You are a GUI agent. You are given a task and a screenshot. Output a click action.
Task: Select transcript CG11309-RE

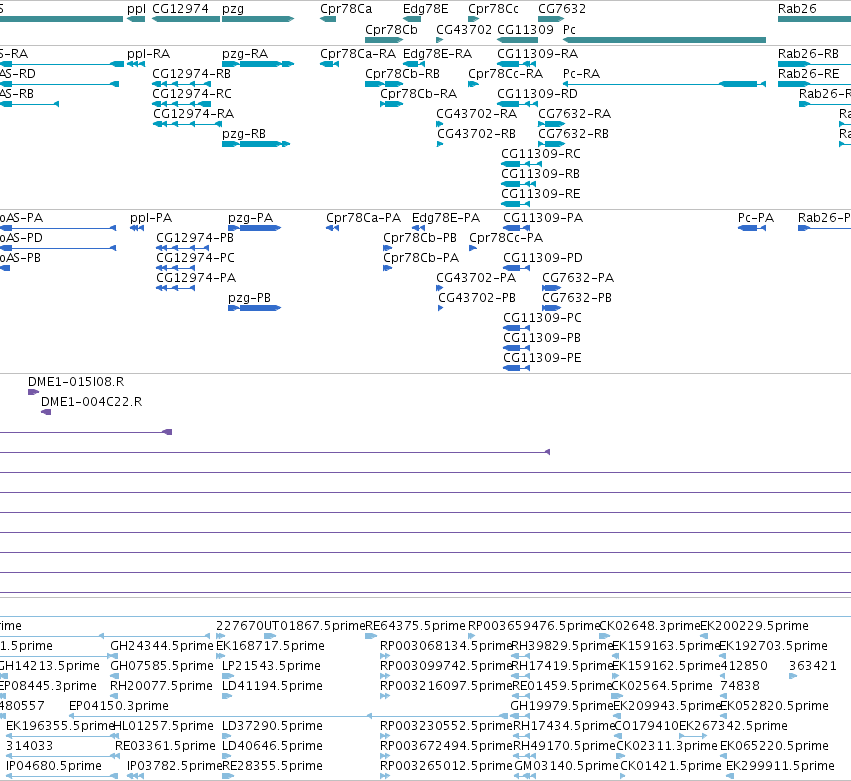coord(515,204)
